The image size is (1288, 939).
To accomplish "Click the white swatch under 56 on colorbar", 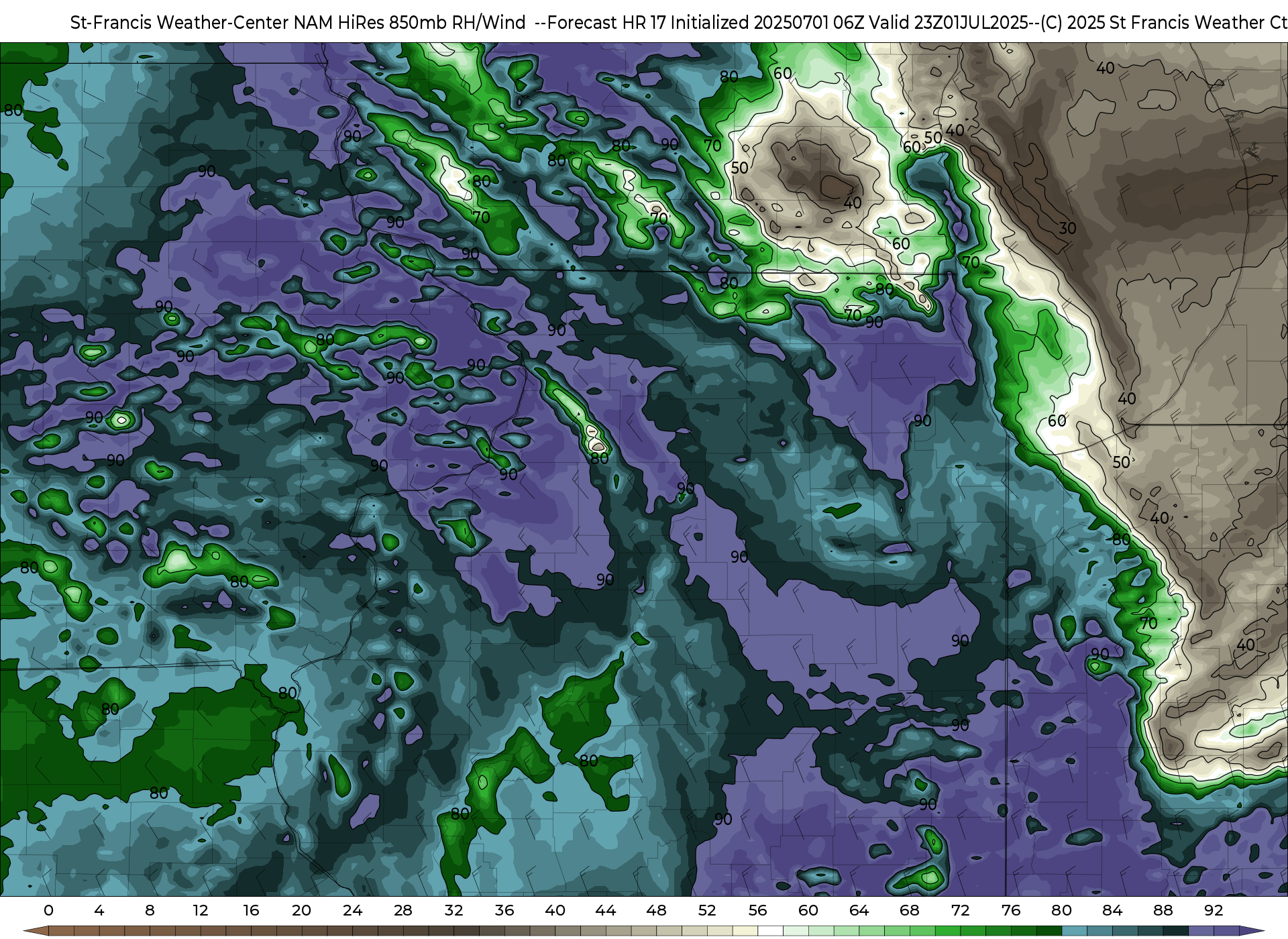I will pyautogui.click(x=770, y=931).
